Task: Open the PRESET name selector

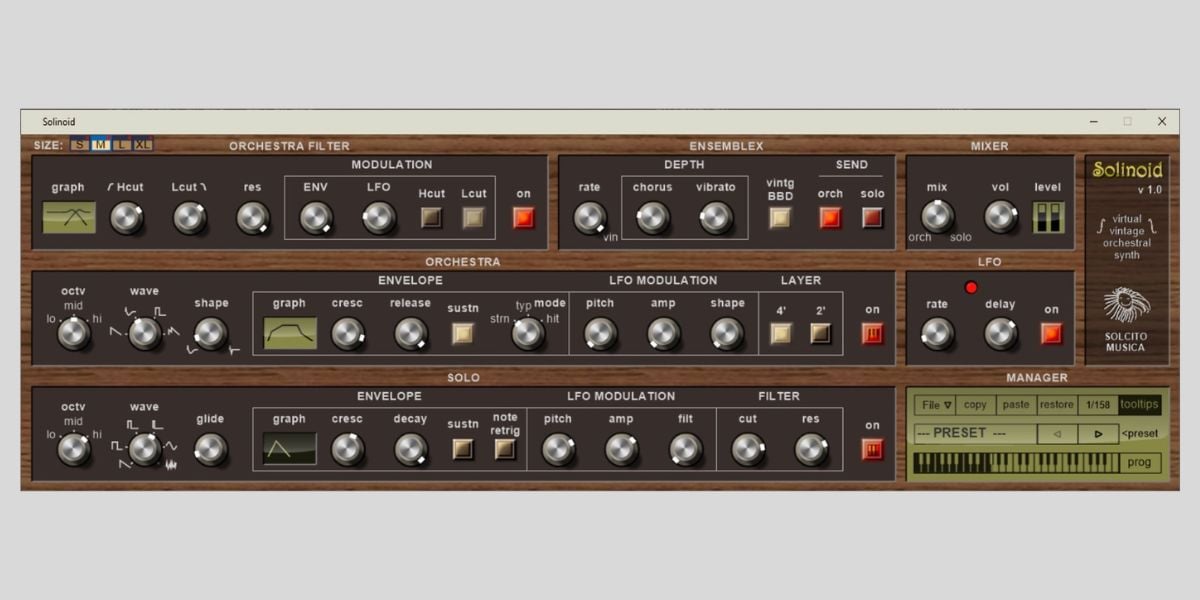Action: pyautogui.click(x=974, y=434)
